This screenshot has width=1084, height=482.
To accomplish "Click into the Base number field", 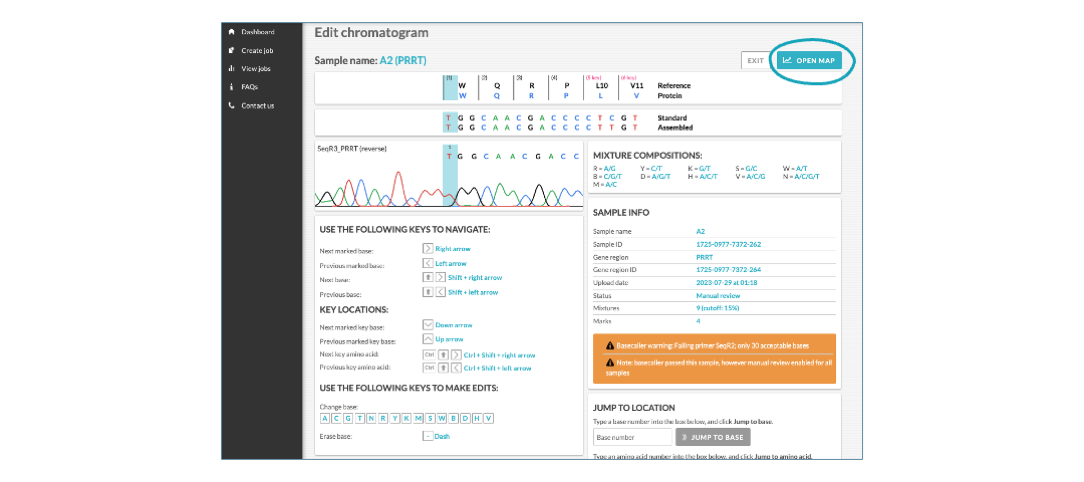I will pyautogui.click(x=633, y=437).
